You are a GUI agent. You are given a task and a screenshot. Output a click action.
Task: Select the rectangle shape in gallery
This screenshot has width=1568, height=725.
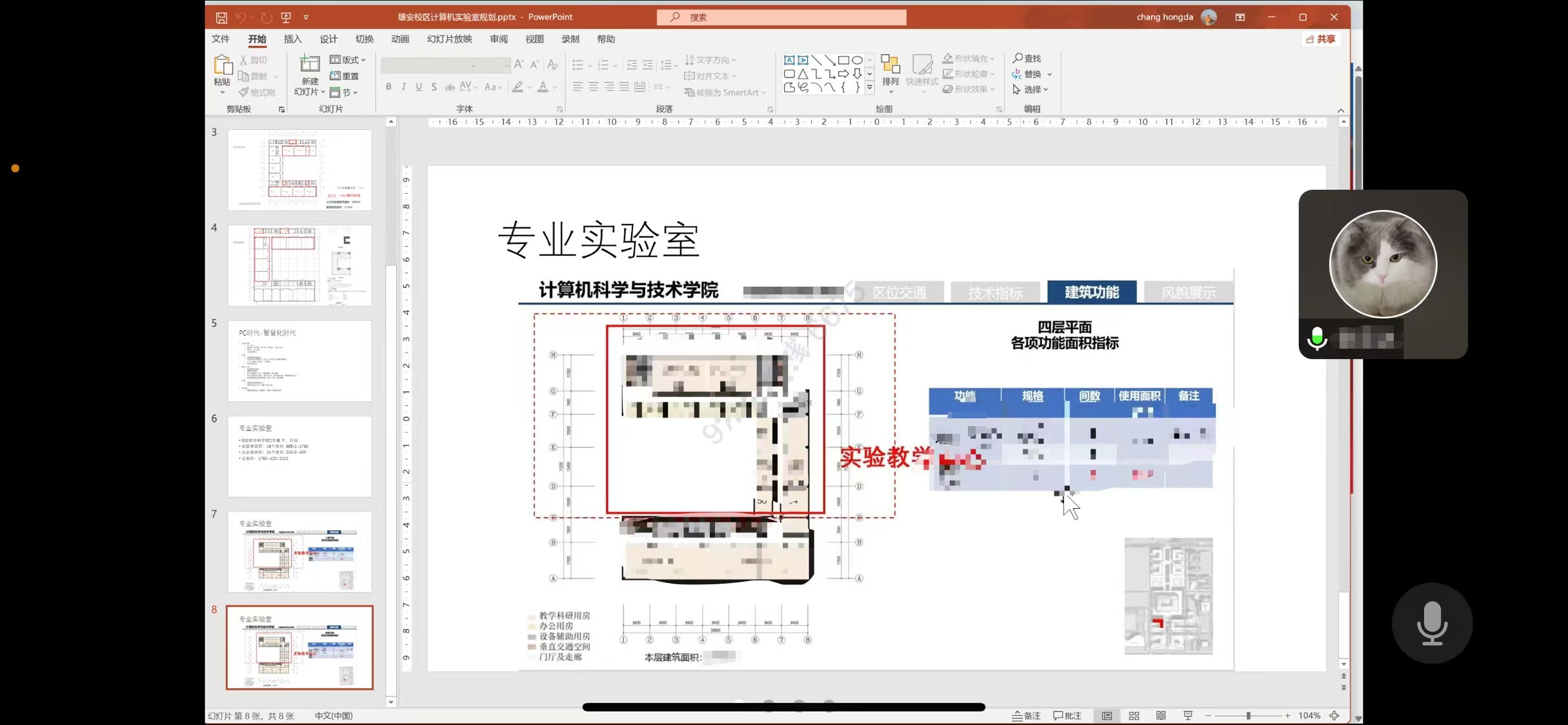(x=843, y=60)
